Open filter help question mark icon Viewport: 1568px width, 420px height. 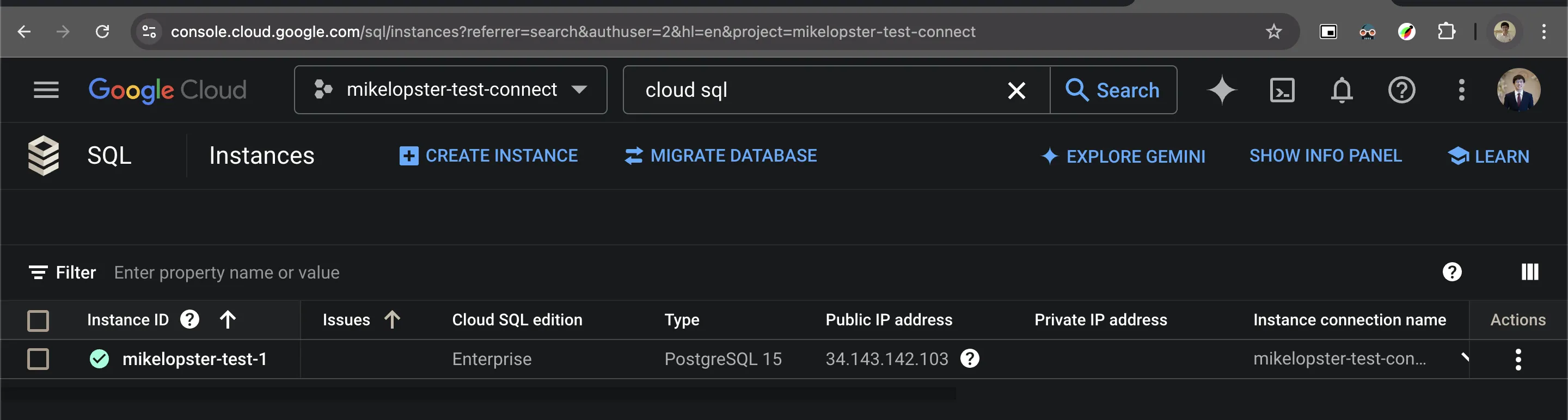pyautogui.click(x=1451, y=271)
